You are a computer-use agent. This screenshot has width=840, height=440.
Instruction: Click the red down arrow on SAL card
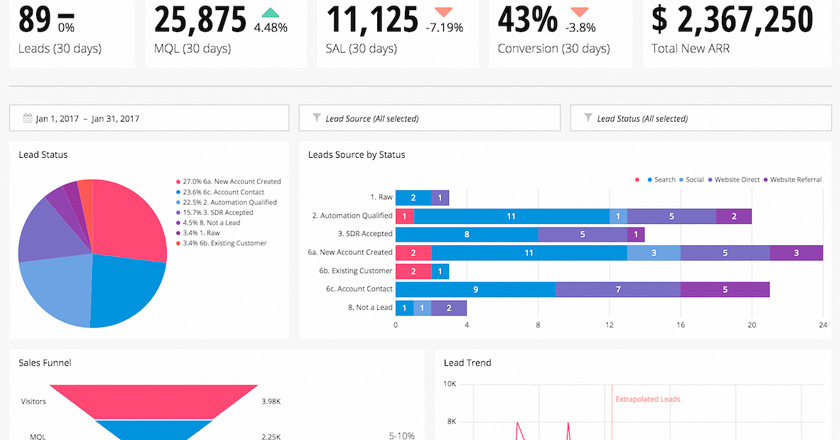[x=444, y=12]
